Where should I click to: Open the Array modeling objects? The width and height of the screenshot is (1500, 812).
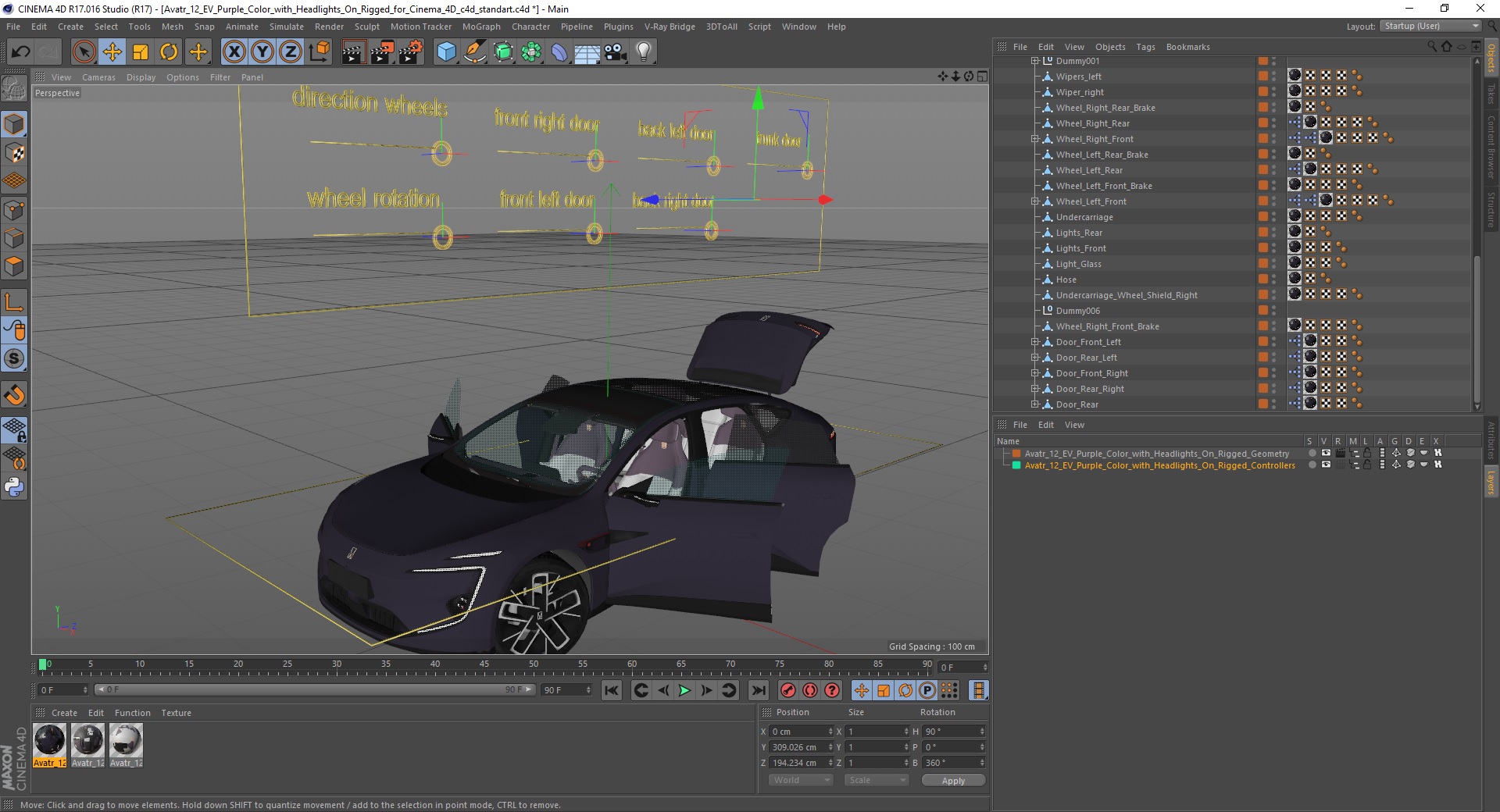click(531, 52)
